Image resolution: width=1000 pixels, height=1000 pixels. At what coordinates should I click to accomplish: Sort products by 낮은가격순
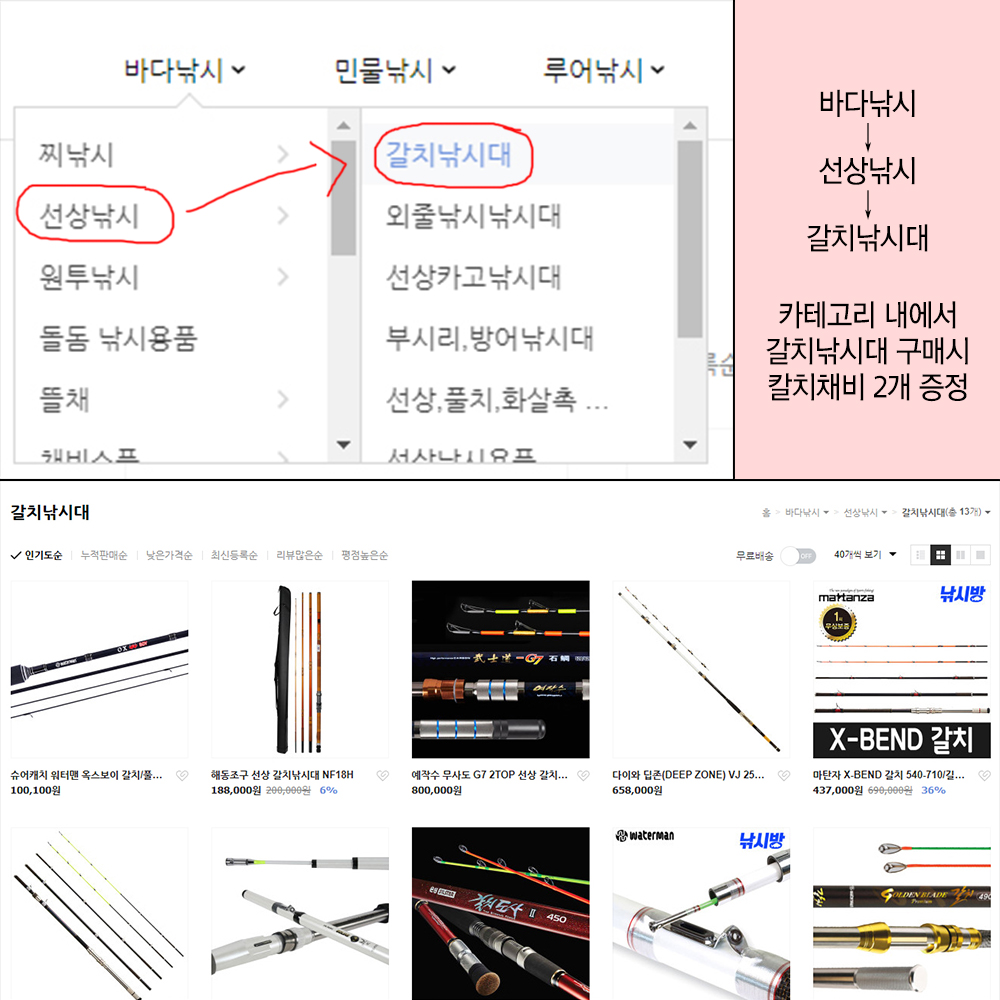(x=169, y=555)
